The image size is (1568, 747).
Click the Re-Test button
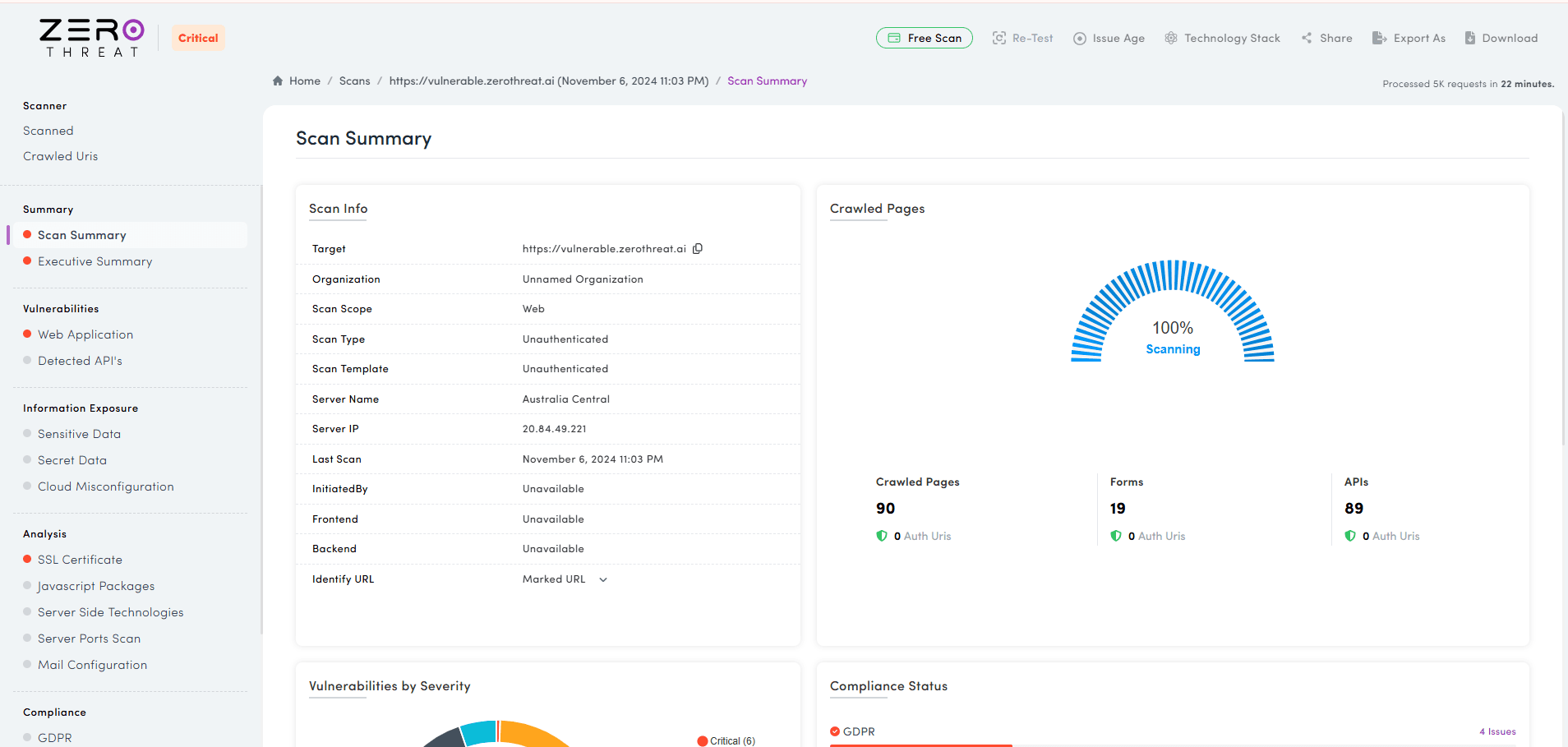tap(1023, 38)
